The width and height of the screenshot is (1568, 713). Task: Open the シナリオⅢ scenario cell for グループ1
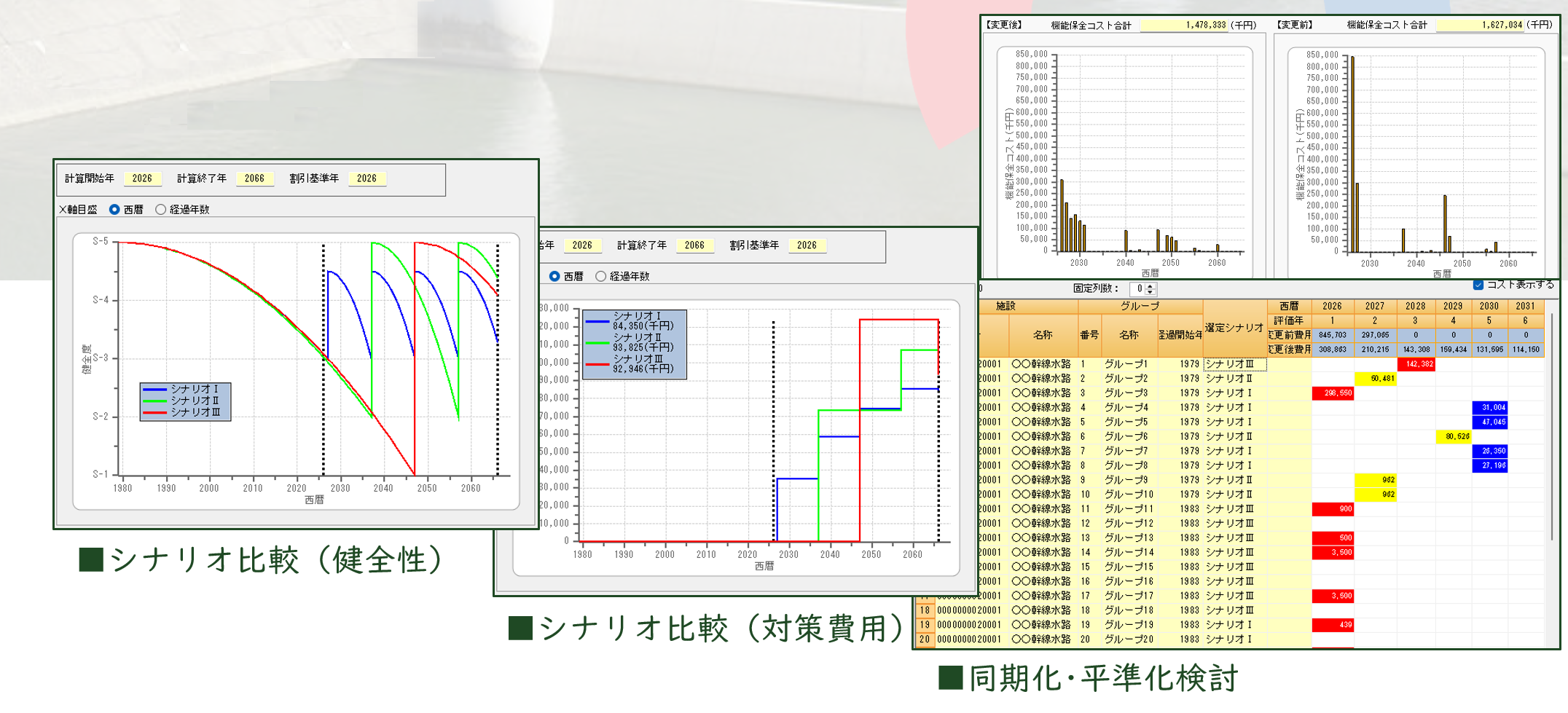click(x=1234, y=364)
